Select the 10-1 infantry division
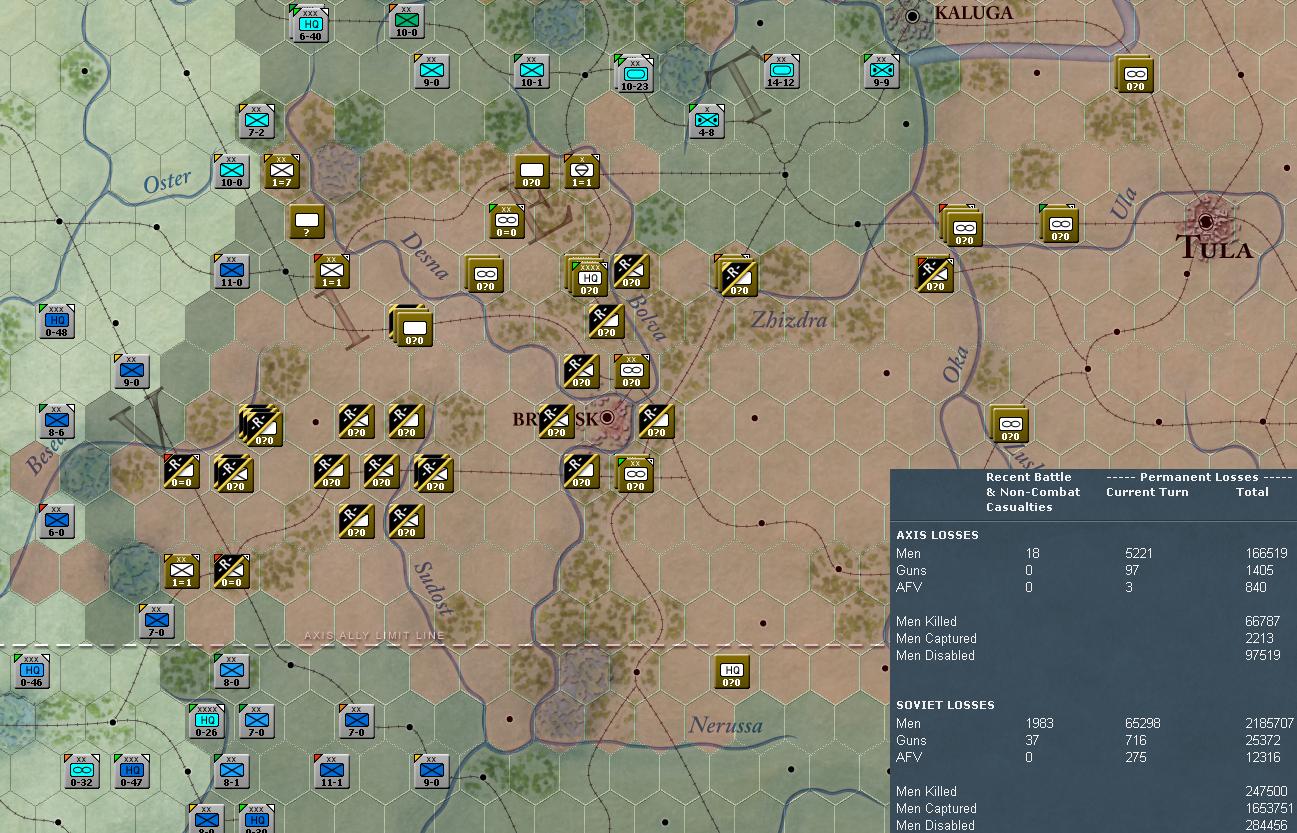Viewport: 1297px width, 833px height. pos(531,72)
